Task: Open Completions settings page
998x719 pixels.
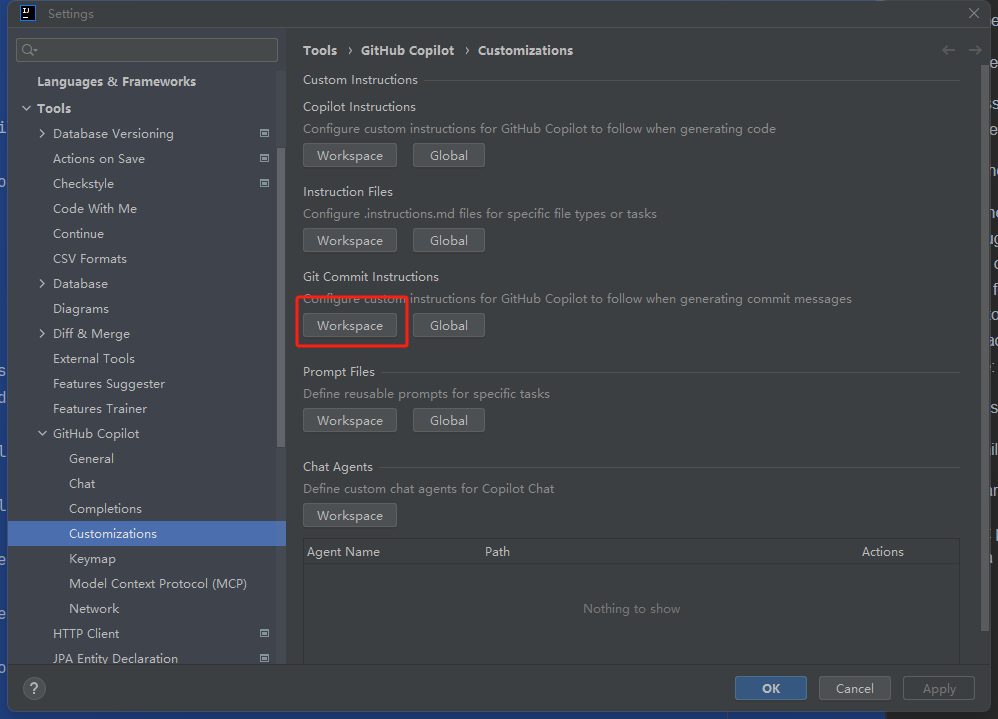Action: pos(105,508)
